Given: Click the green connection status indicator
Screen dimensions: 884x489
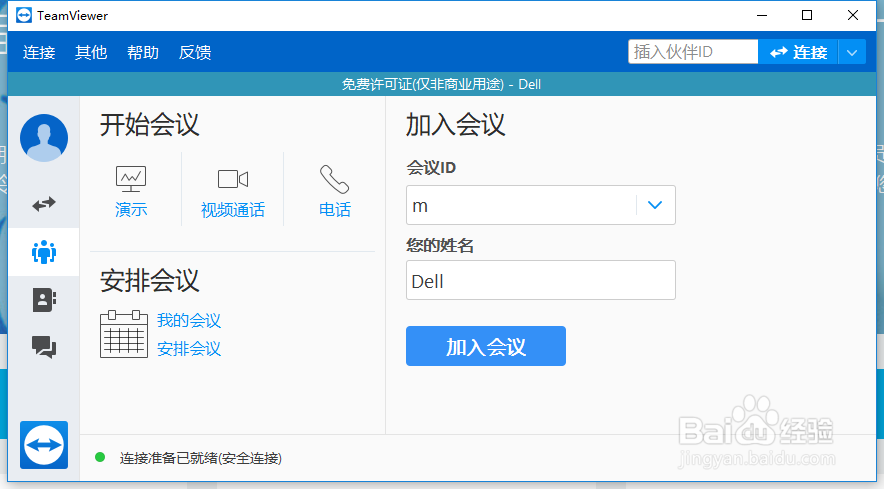Looking at the screenshot, I should [100, 457].
